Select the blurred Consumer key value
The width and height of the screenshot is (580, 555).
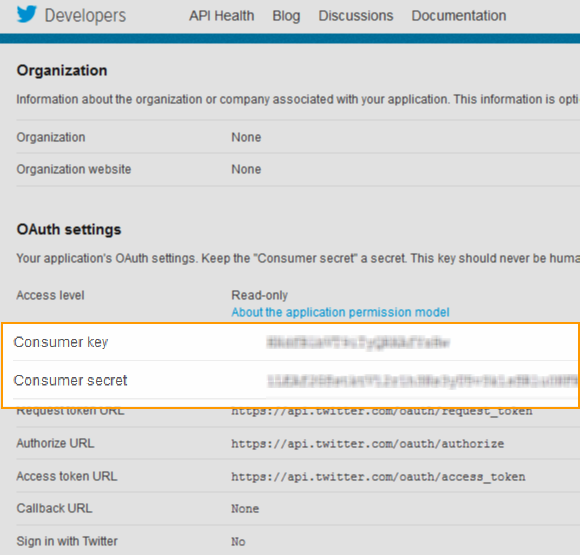[358, 343]
